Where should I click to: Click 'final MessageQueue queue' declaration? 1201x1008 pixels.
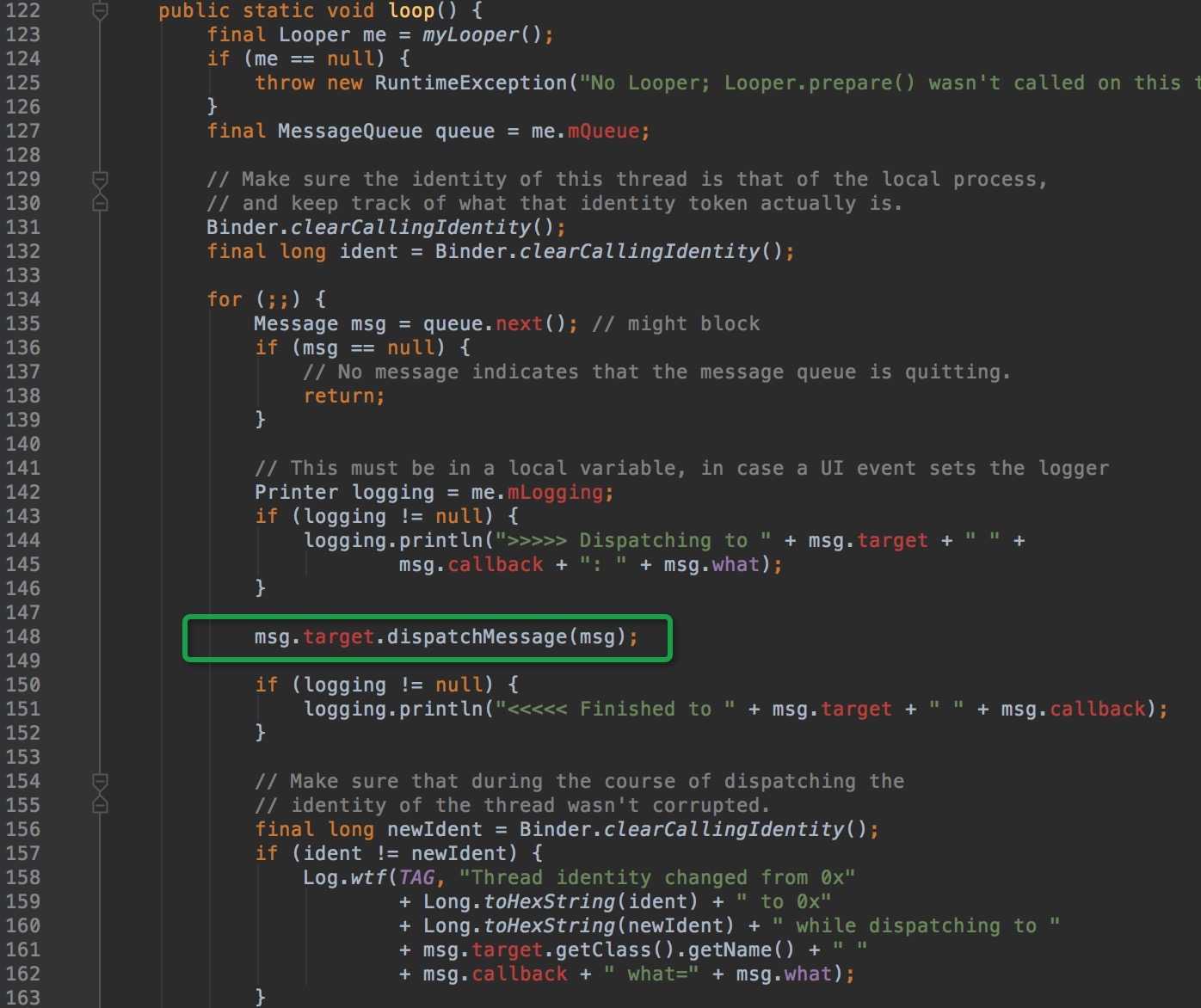tap(351, 132)
